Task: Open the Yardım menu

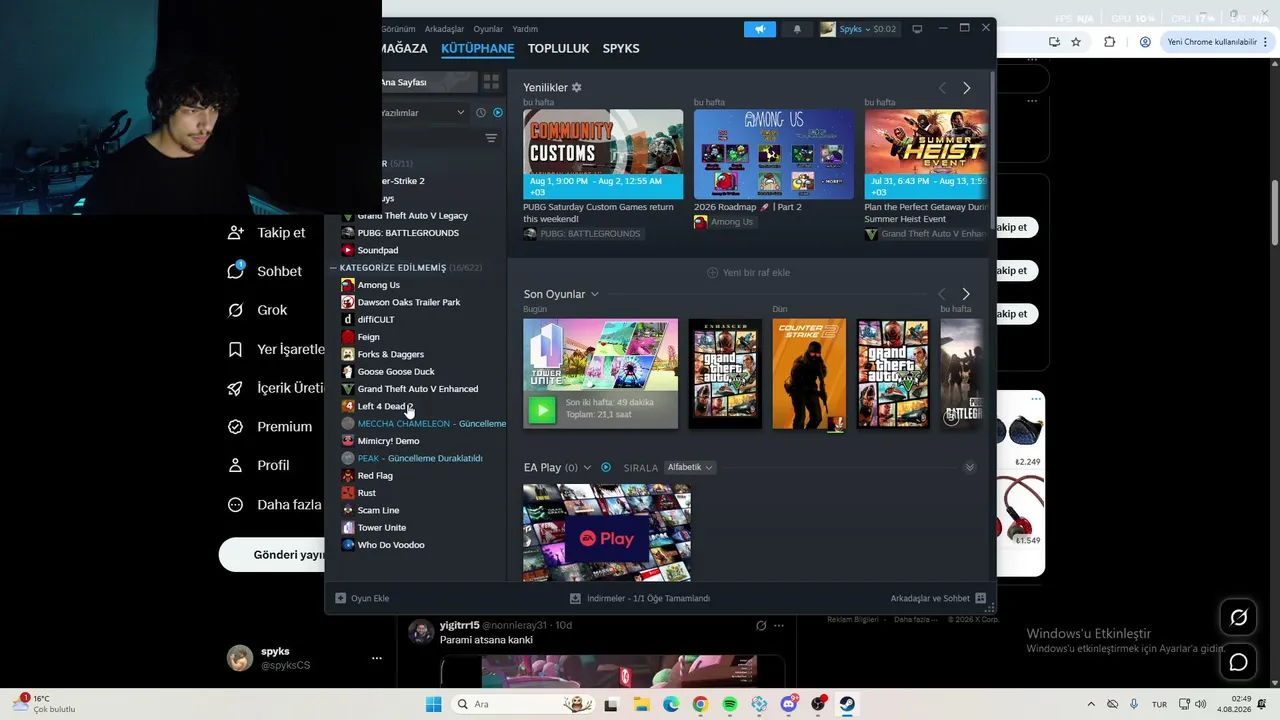Action: (525, 29)
